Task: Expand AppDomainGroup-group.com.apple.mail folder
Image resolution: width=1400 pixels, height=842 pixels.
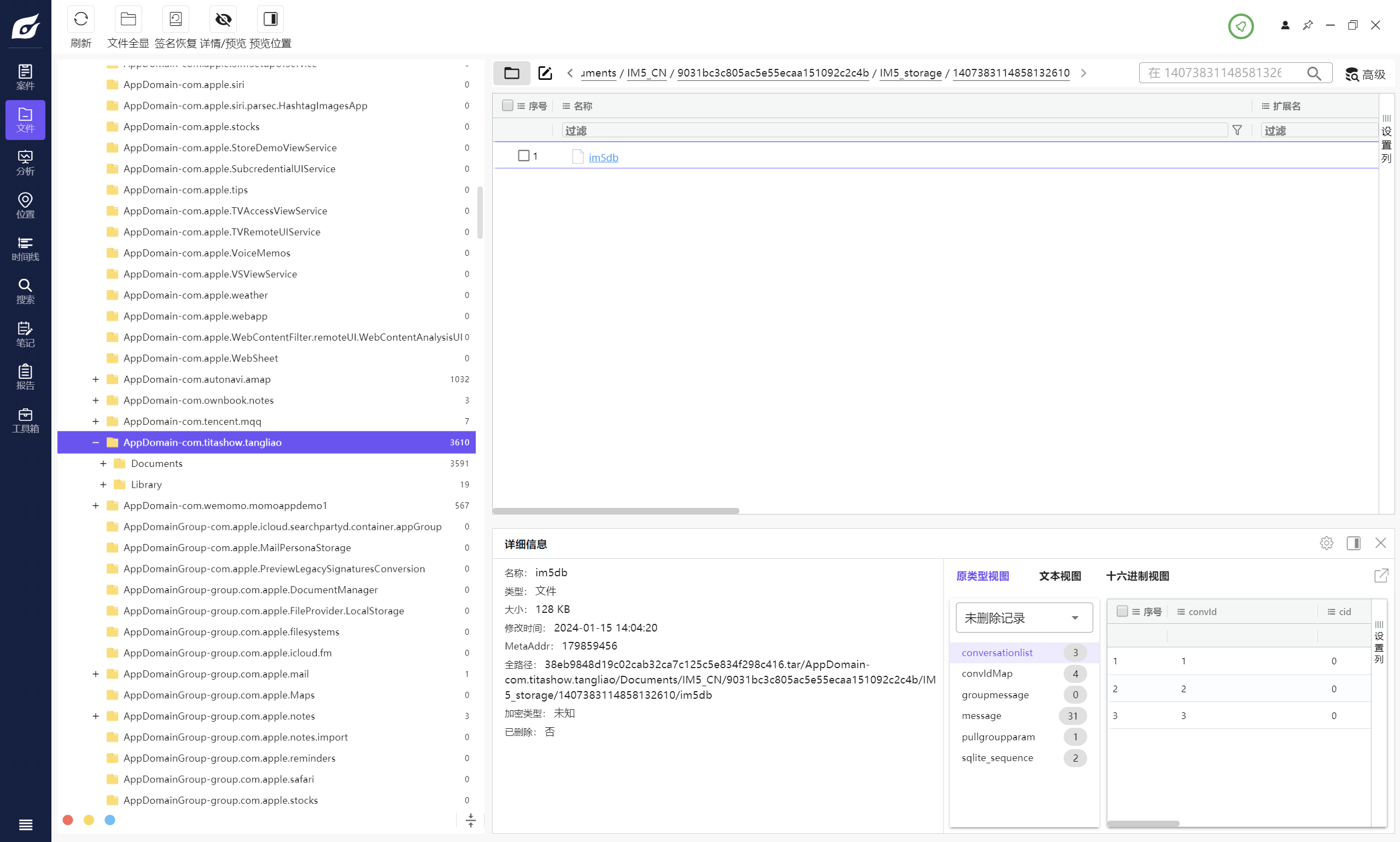Action: coord(95,674)
